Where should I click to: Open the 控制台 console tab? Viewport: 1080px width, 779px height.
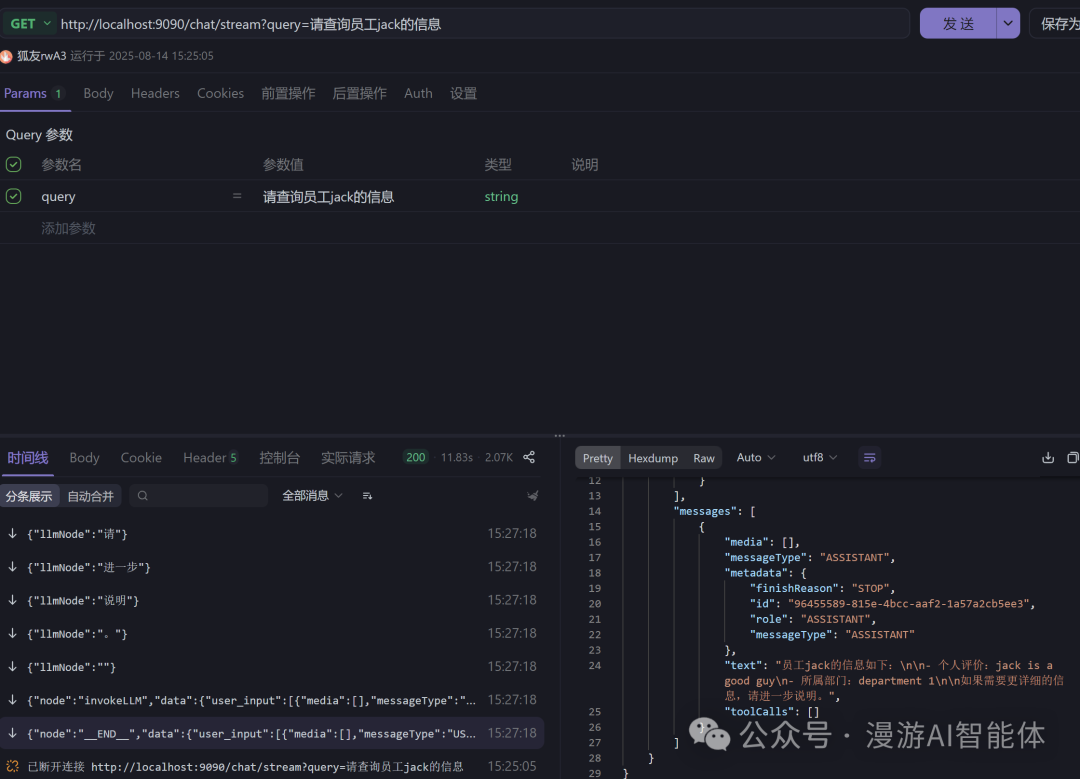click(280, 457)
